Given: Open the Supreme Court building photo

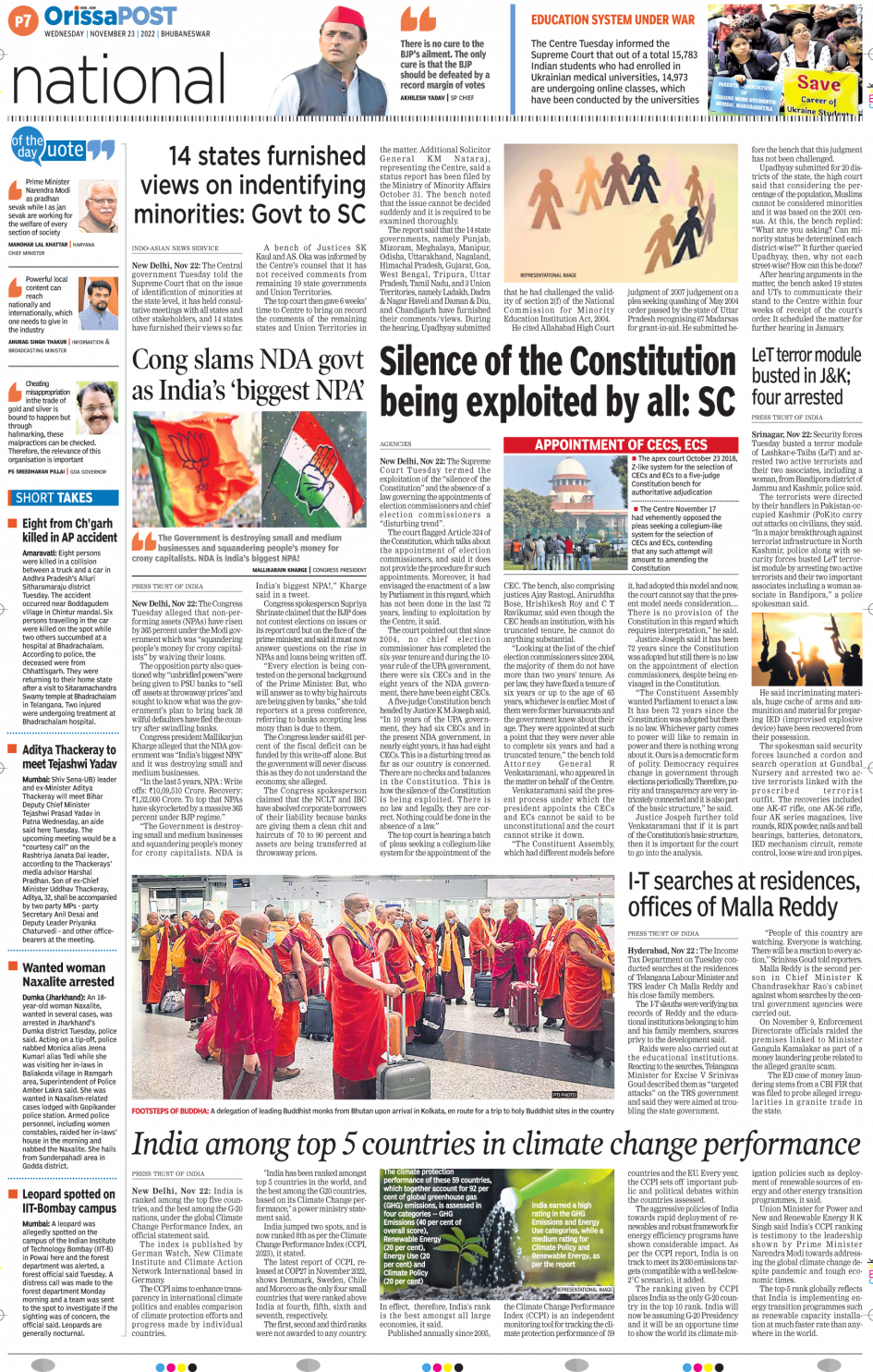Looking at the screenshot, I should [565, 515].
